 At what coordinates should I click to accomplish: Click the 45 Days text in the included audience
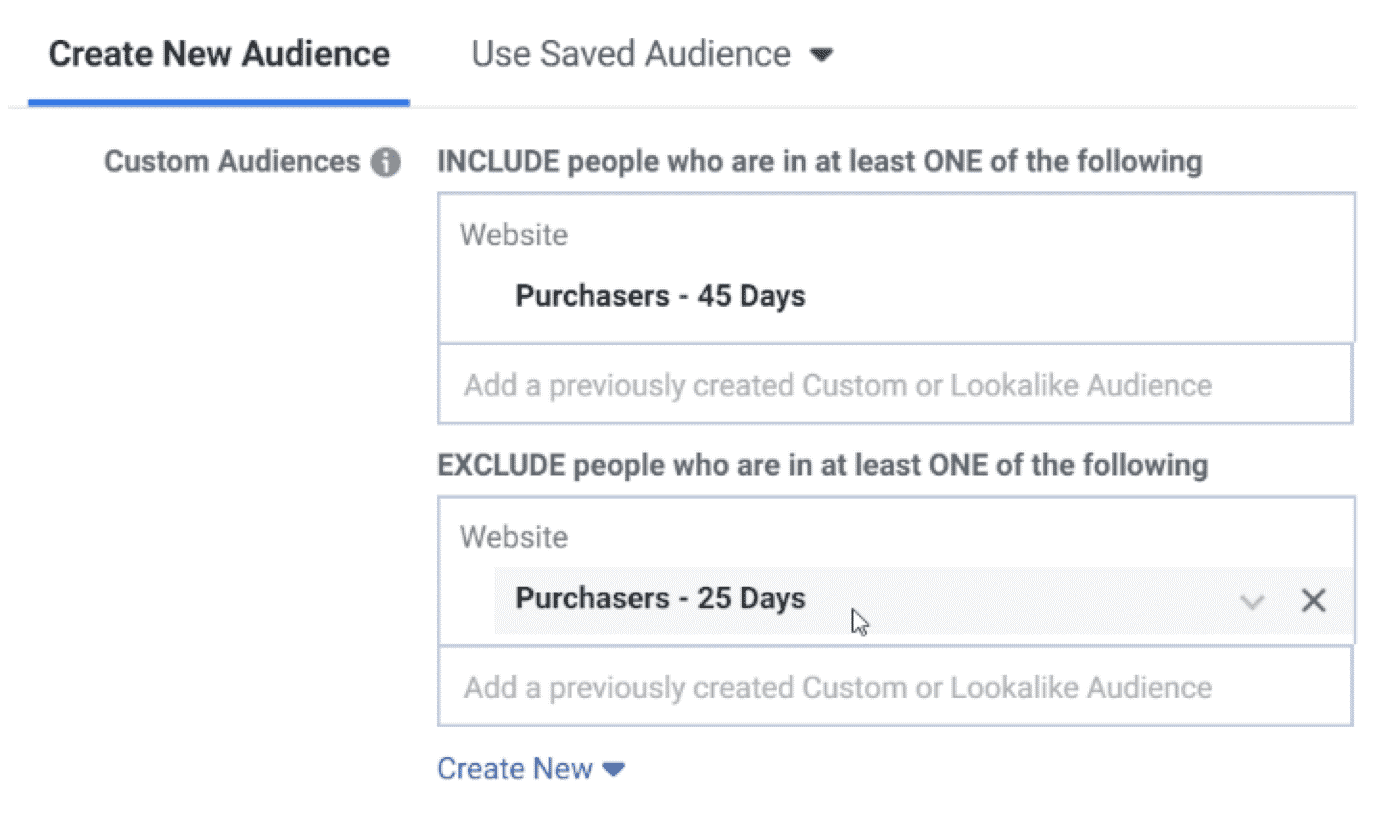751,296
